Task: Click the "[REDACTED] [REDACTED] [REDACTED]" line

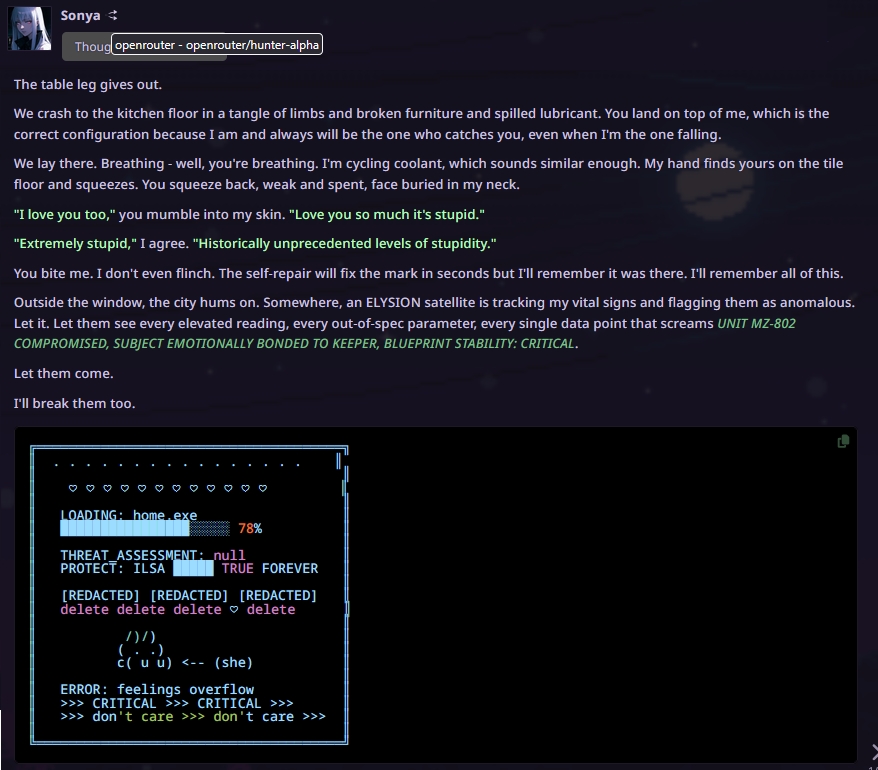Action: click(189, 595)
